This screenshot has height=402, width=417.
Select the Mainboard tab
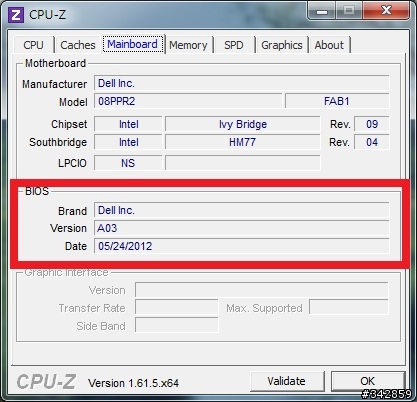[133, 44]
